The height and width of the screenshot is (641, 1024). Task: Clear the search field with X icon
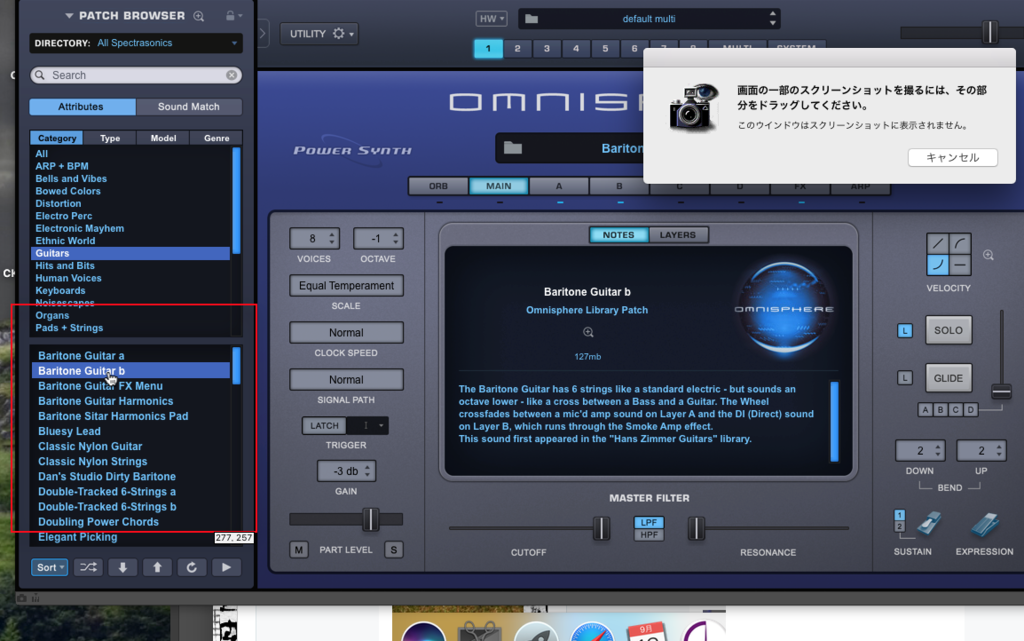coord(232,75)
